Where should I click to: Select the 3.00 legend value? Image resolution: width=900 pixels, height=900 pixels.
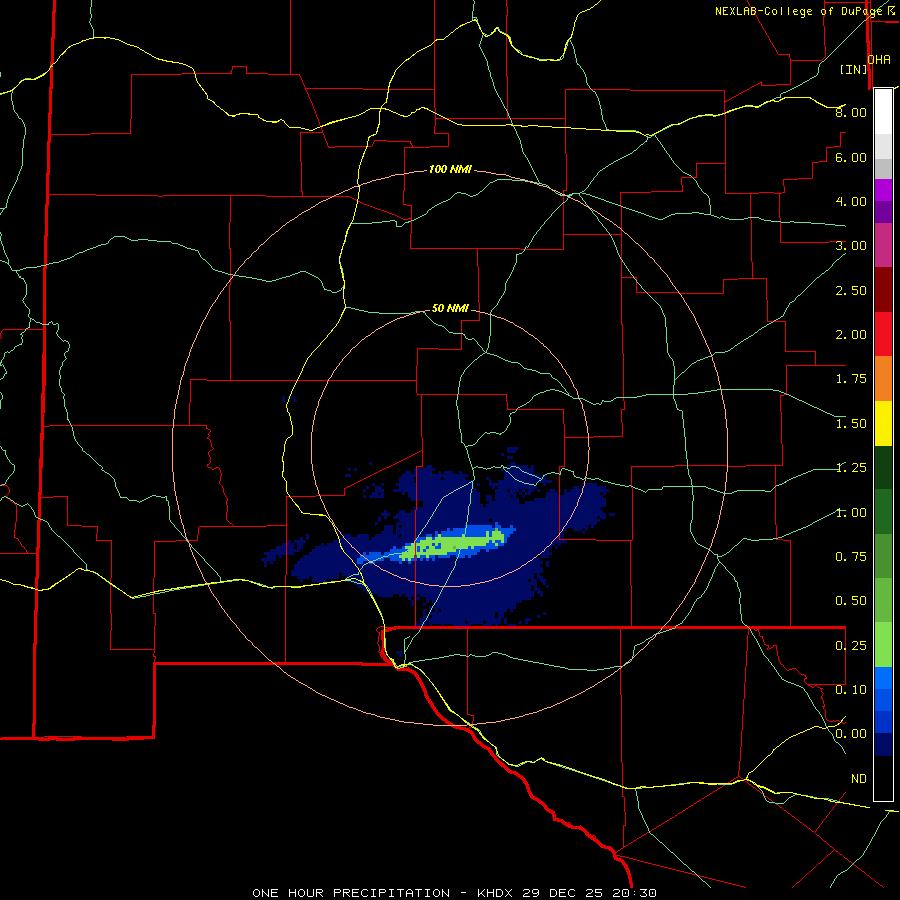pyautogui.click(x=851, y=246)
